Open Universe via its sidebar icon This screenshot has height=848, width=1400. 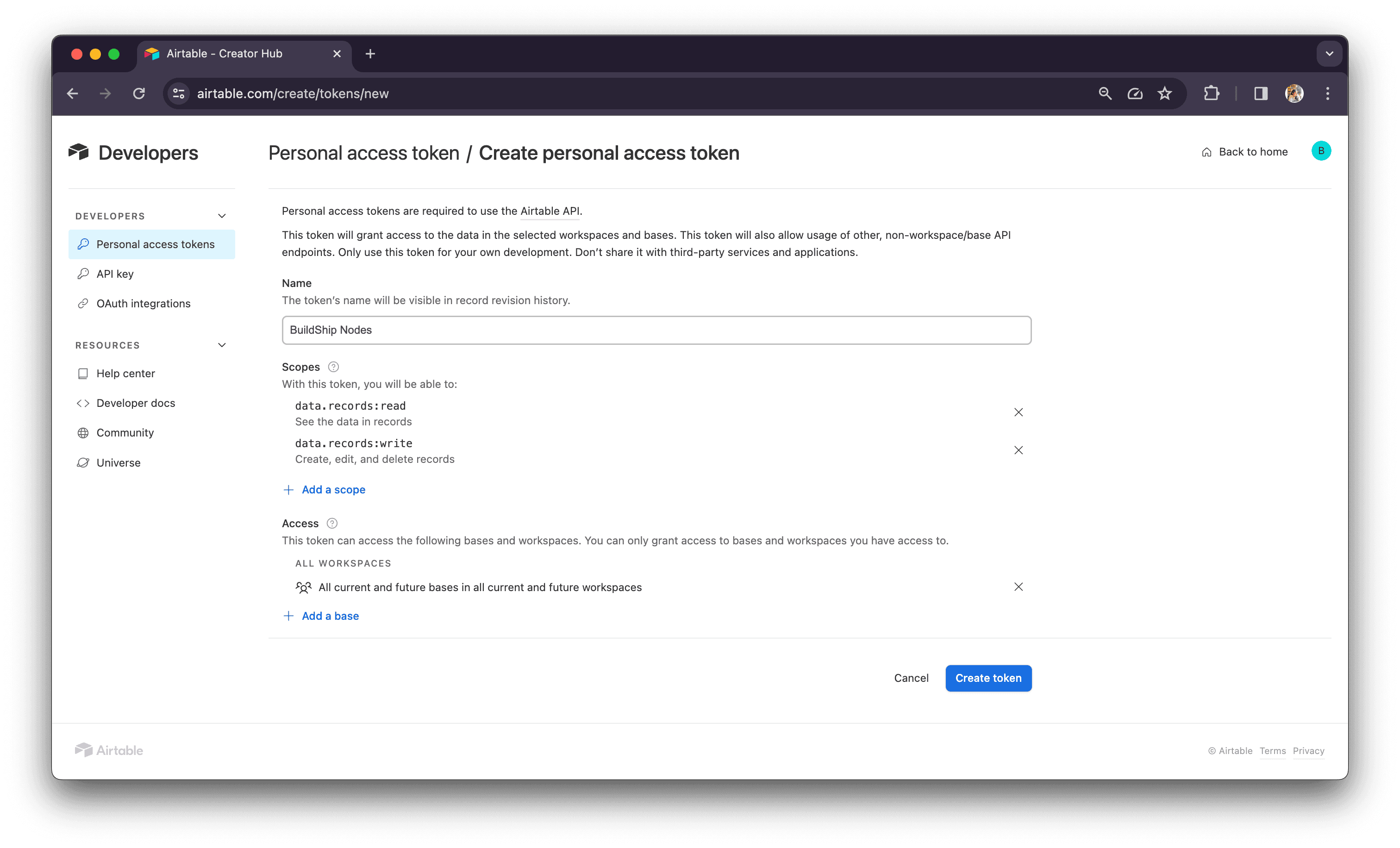pyautogui.click(x=83, y=462)
